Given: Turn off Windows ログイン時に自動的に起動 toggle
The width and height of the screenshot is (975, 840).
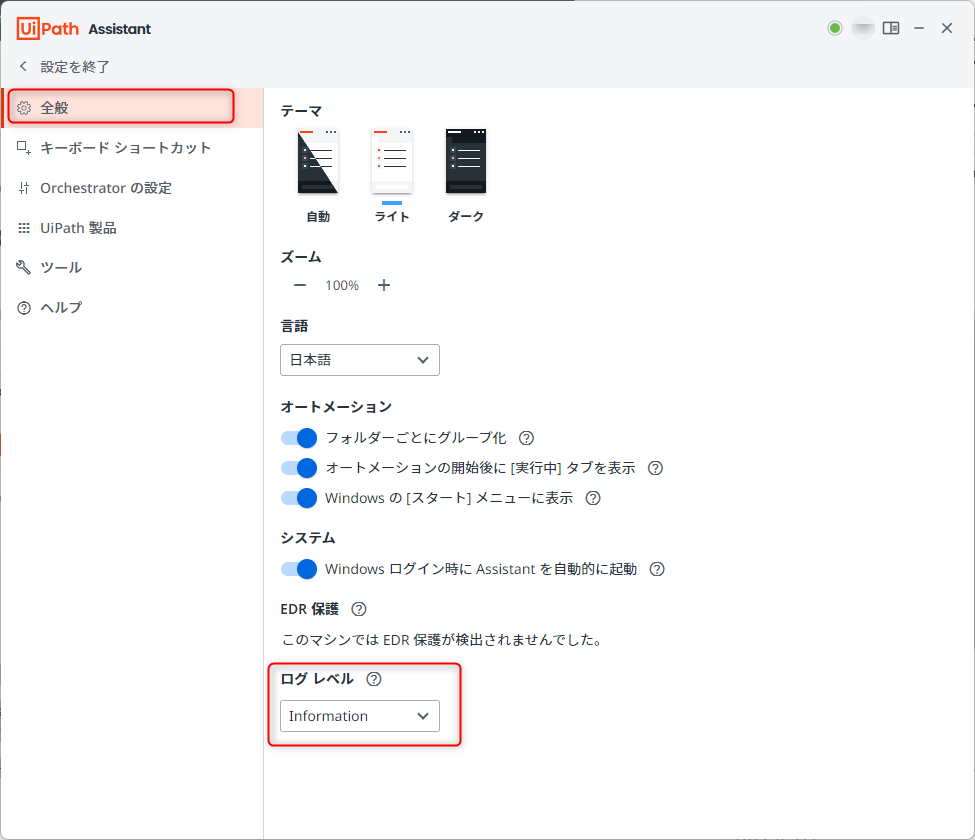Looking at the screenshot, I should [x=299, y=569].
